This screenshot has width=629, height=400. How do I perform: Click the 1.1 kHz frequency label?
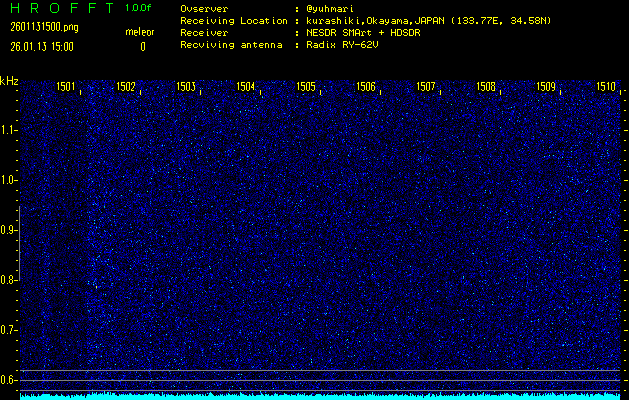[x=9, y=130]
